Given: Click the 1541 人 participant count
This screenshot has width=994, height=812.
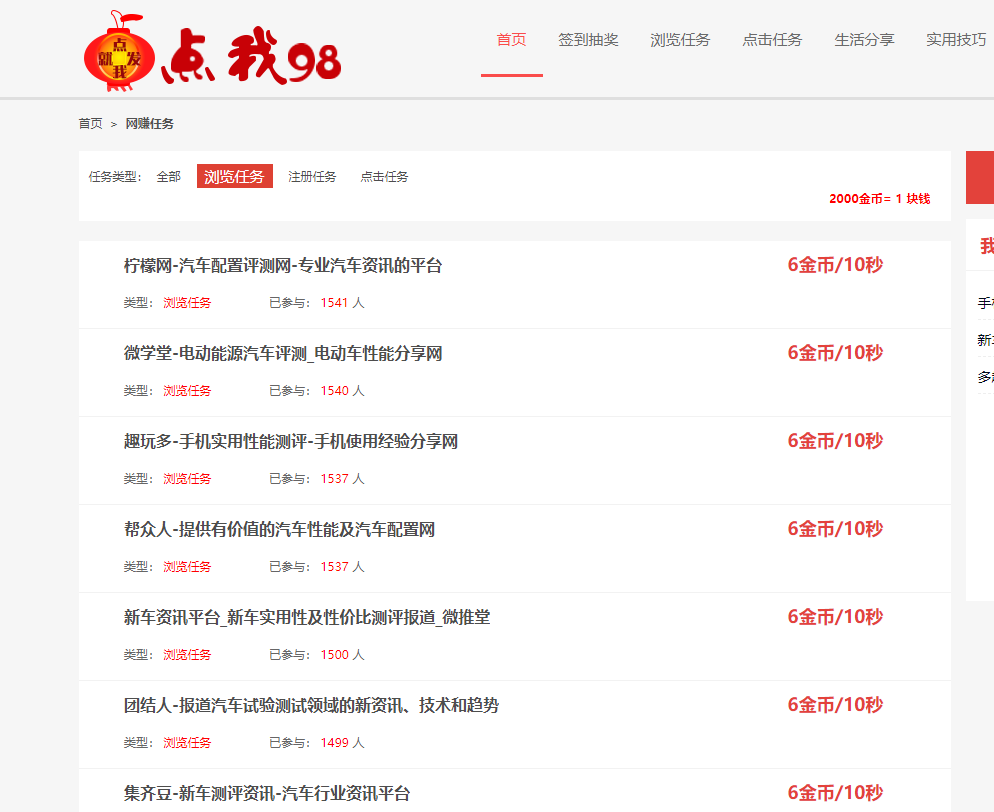Looking at the screenshot, I should click(x=342, y=303).
